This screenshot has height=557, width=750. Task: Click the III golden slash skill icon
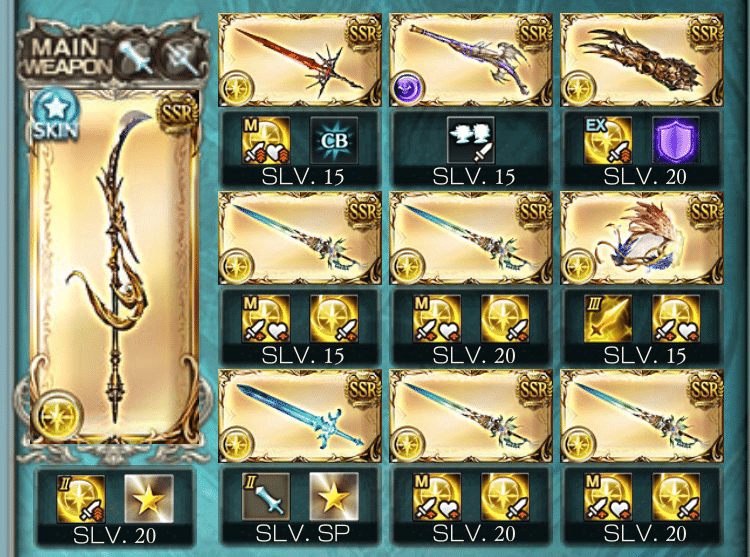click(x=608, y=318)
